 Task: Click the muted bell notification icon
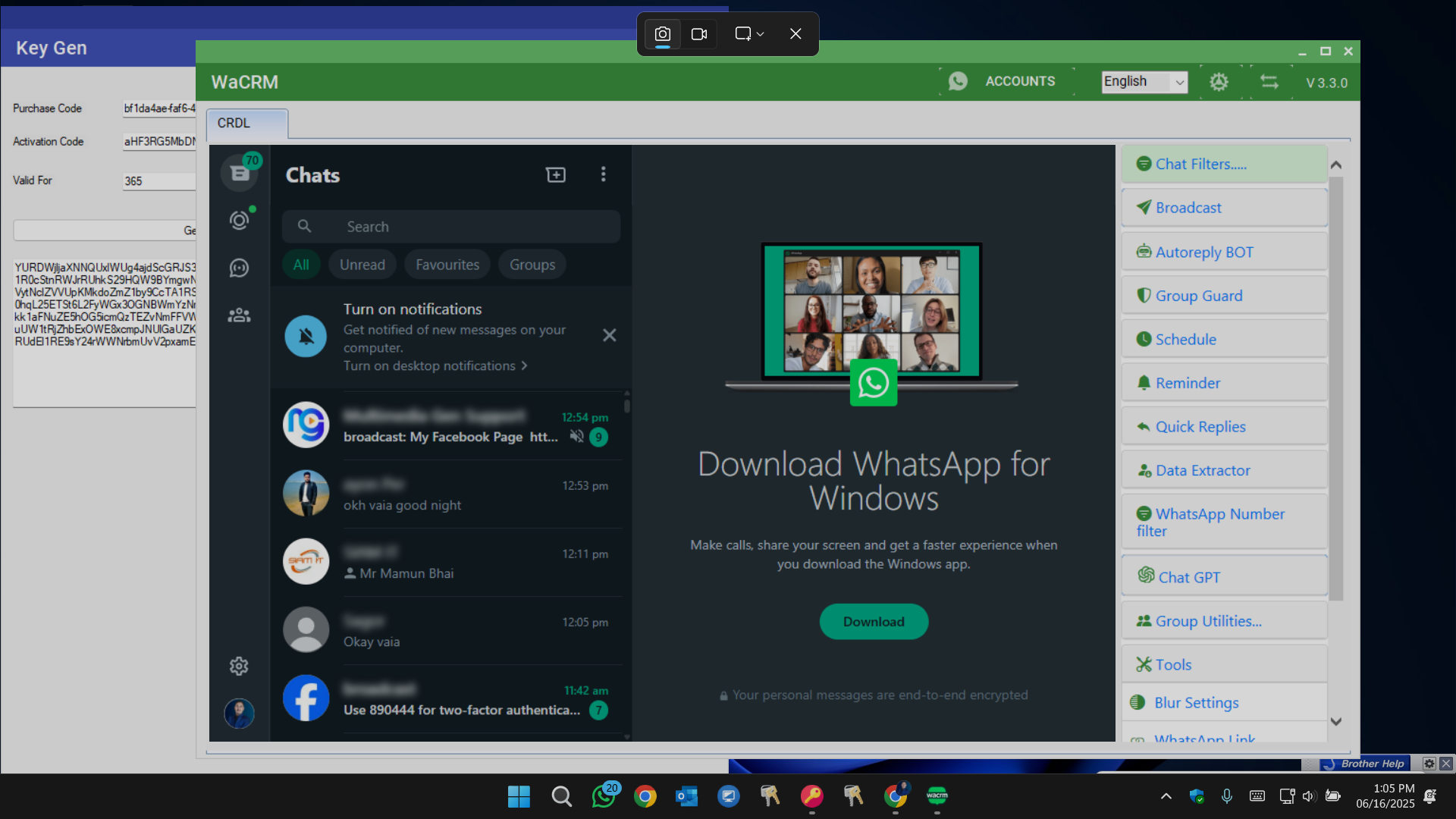point(306,336)
